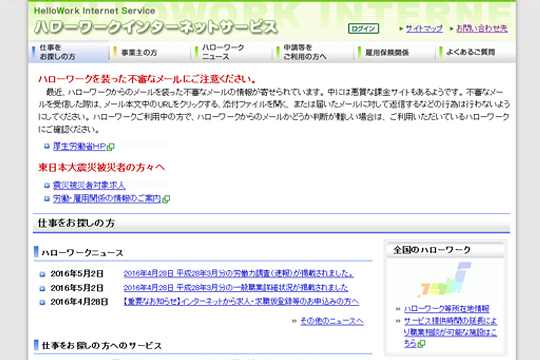Open the 【重要なお知らせ】 internet registration notice
This screenshot has width=540, height=360.
[x=241, y=302]
